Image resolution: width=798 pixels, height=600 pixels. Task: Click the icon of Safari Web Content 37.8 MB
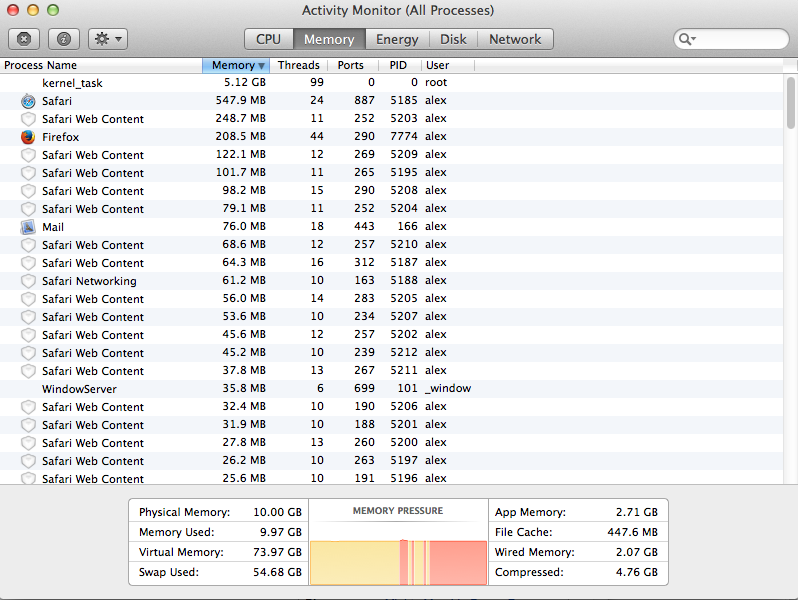click(x=28, y=371)
